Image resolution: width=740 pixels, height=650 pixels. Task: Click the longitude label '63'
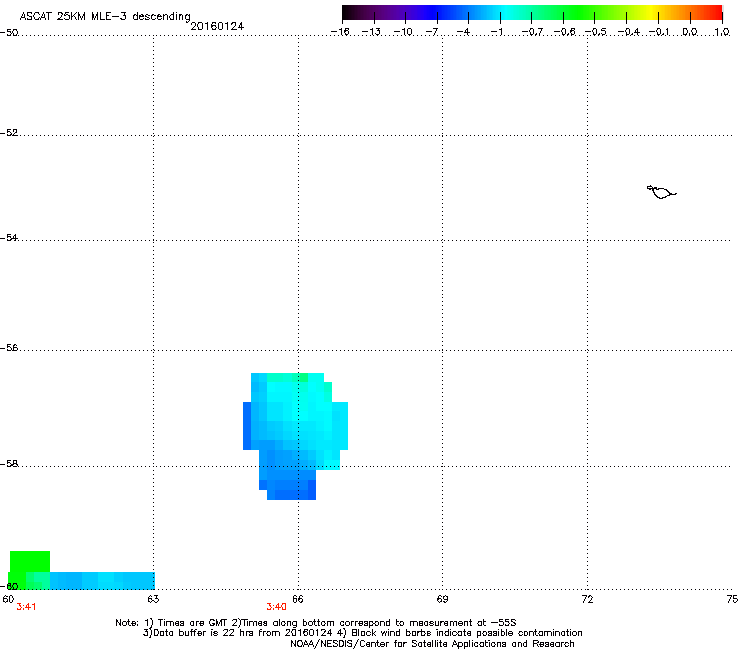click(x=153, y=599)
